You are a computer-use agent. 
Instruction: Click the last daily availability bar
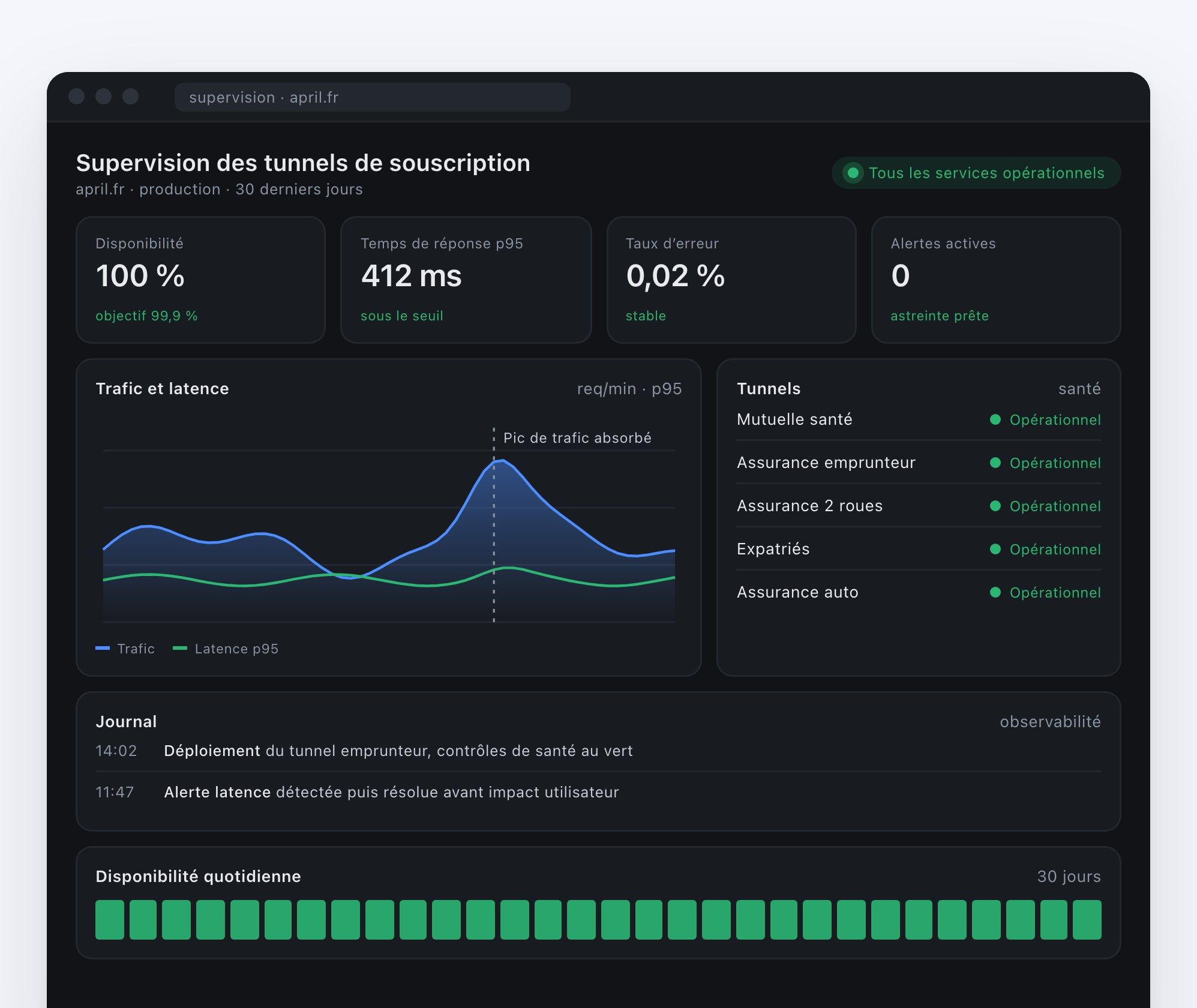[1087, 919]
